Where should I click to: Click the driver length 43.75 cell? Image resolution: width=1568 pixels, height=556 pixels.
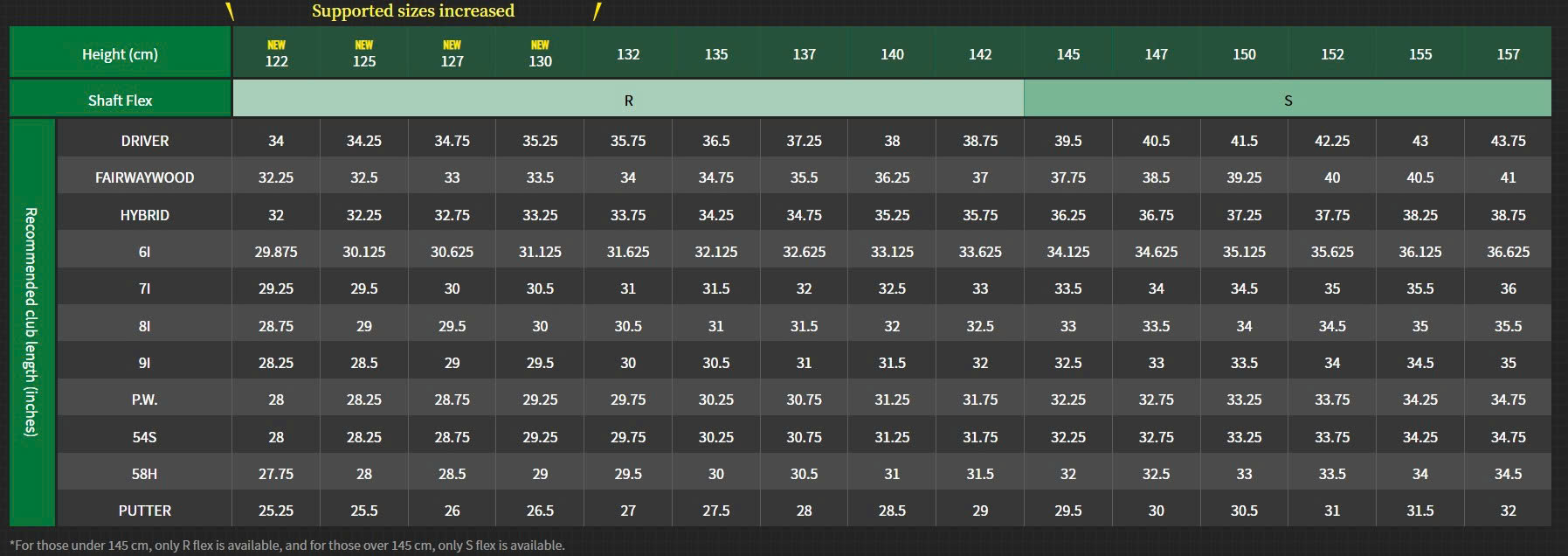[x=1508, y=141]
